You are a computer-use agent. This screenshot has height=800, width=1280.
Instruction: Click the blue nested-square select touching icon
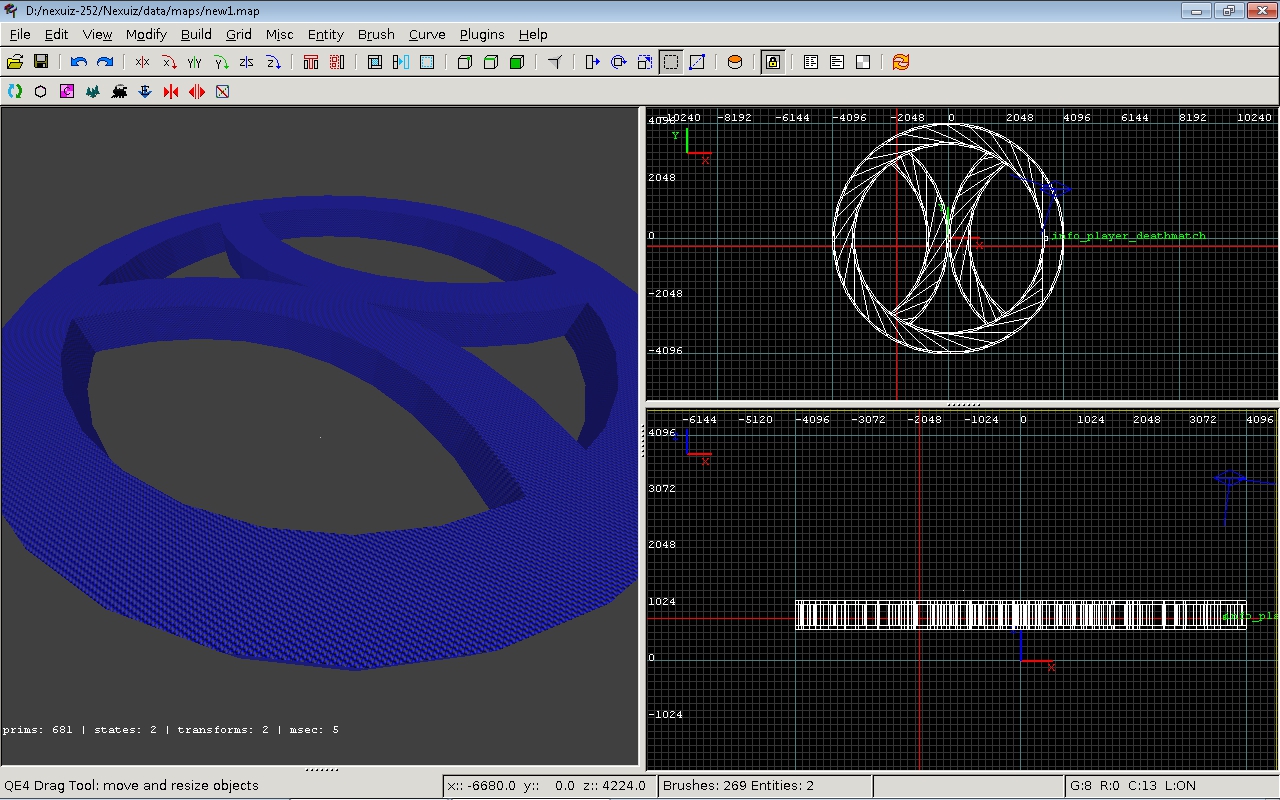tap(375, 62)
